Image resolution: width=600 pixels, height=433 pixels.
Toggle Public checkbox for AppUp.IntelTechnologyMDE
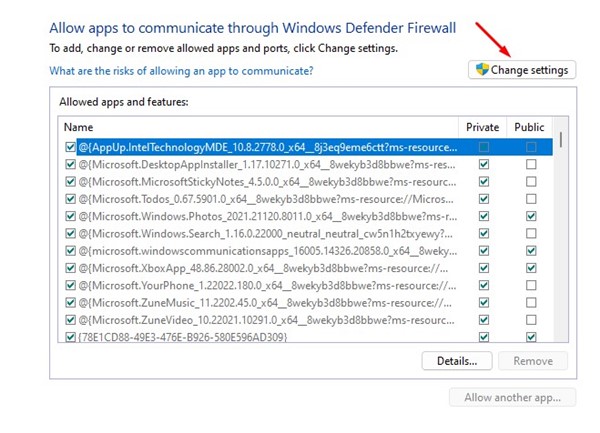coord(531,147)
